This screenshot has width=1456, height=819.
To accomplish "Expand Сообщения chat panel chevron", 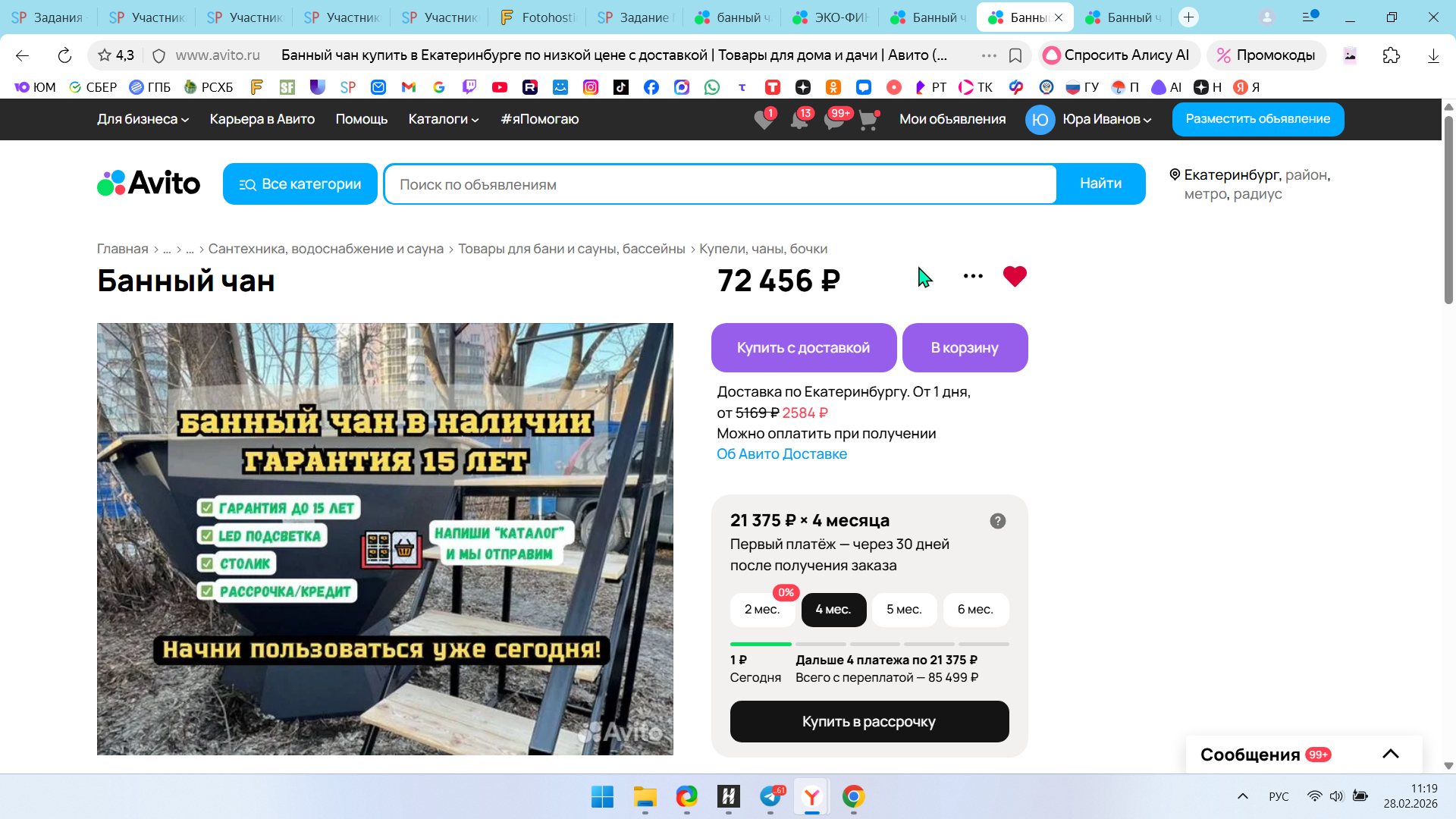I will pyautogui.click(x=1390, y=754).
